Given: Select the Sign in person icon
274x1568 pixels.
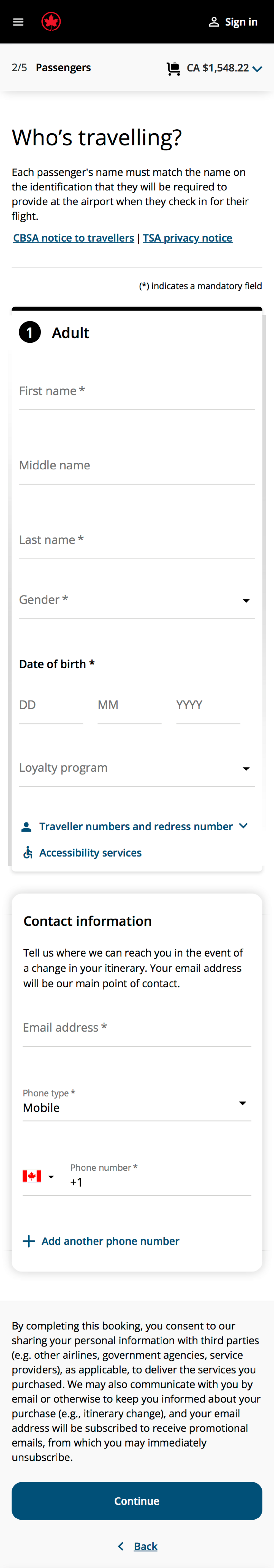Looking at the screenshot, I should click(214, 21).
